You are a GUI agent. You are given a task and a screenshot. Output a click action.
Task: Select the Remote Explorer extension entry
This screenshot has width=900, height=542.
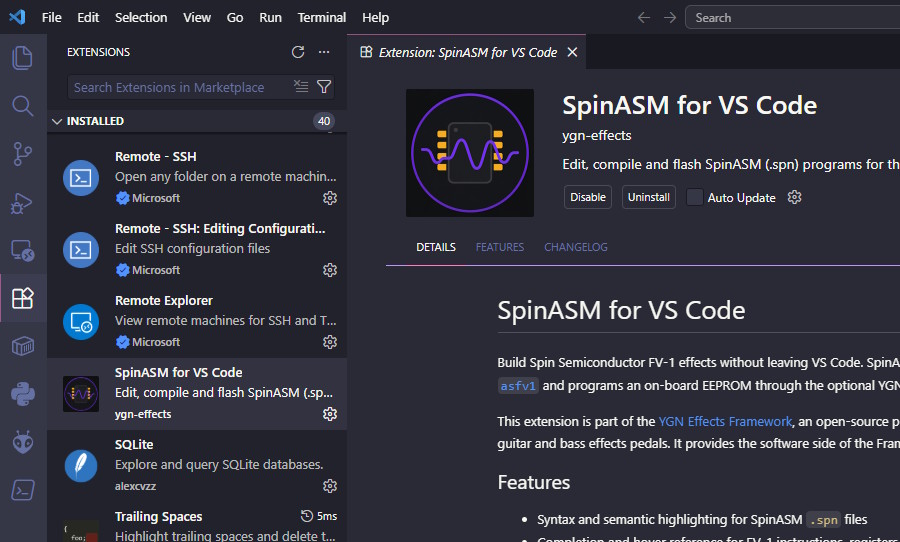point(196,322)
